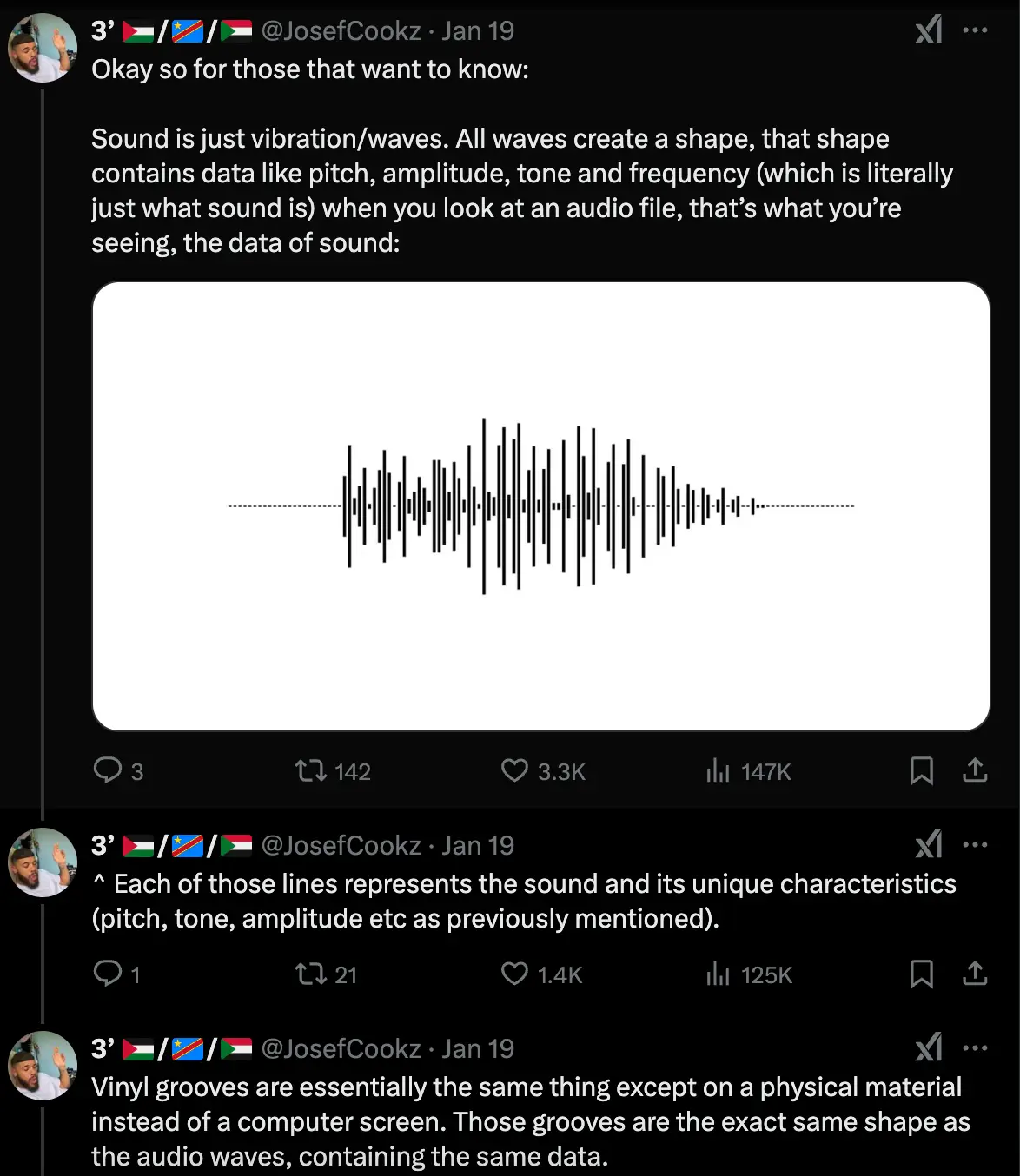Image resolution: width=1020 pixels, height=1176 pixels.
Task: Like the second tweet with 1.4K likes
Action: 514,974
